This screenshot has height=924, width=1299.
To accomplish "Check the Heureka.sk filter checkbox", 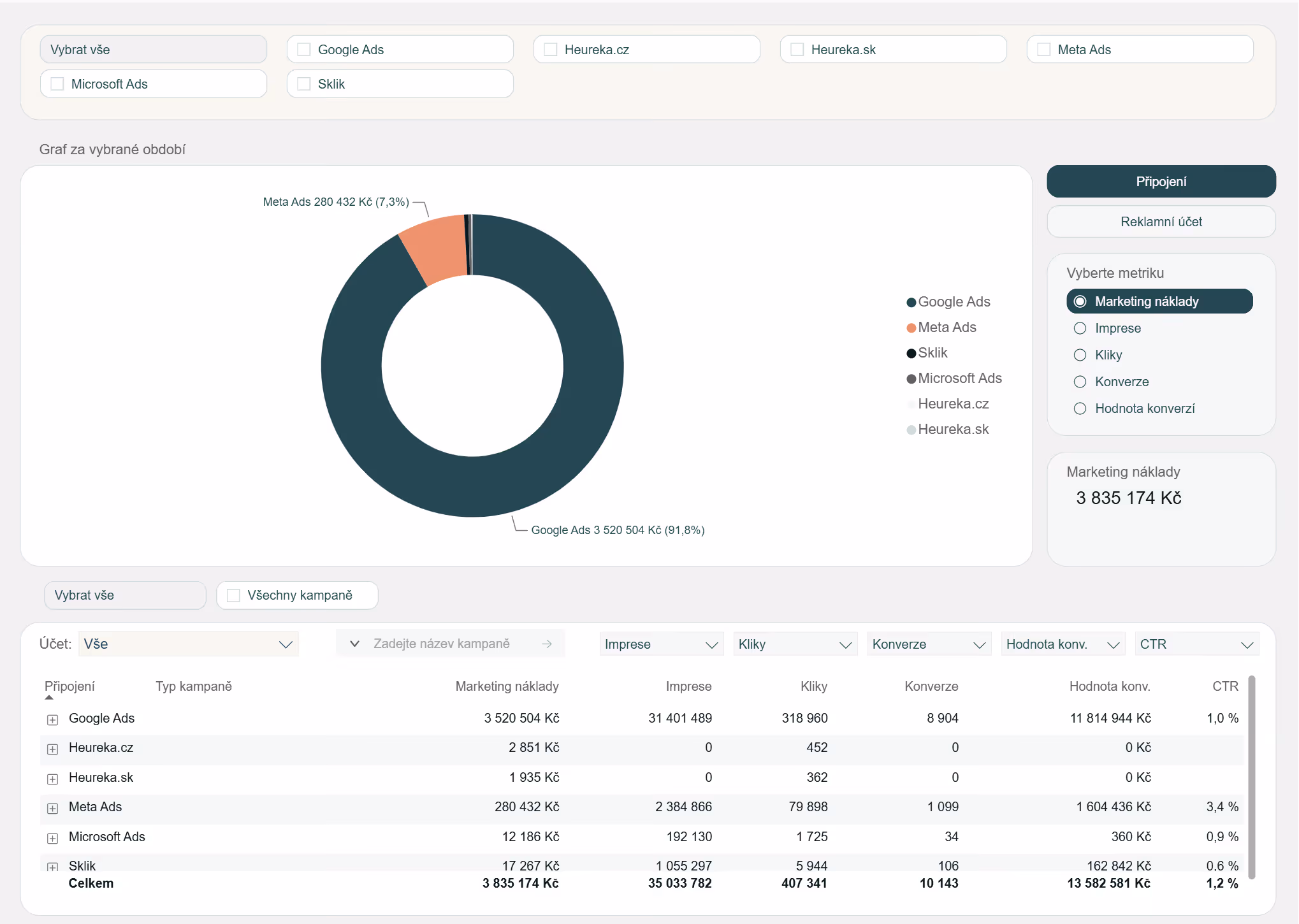I will click(x=797, y=50).
